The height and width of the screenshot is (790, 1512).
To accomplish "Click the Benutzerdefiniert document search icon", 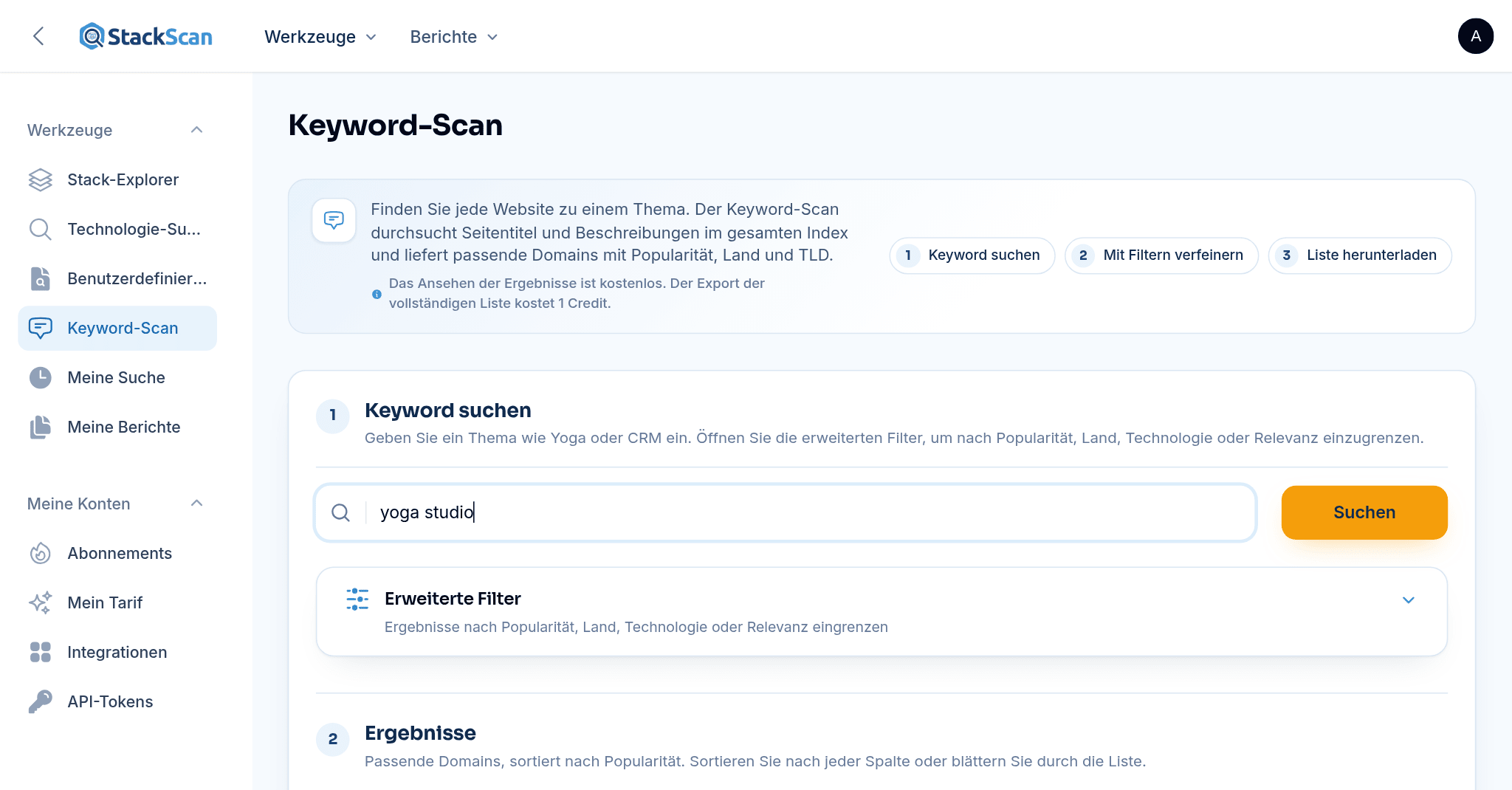I will [x=41, y=278].
